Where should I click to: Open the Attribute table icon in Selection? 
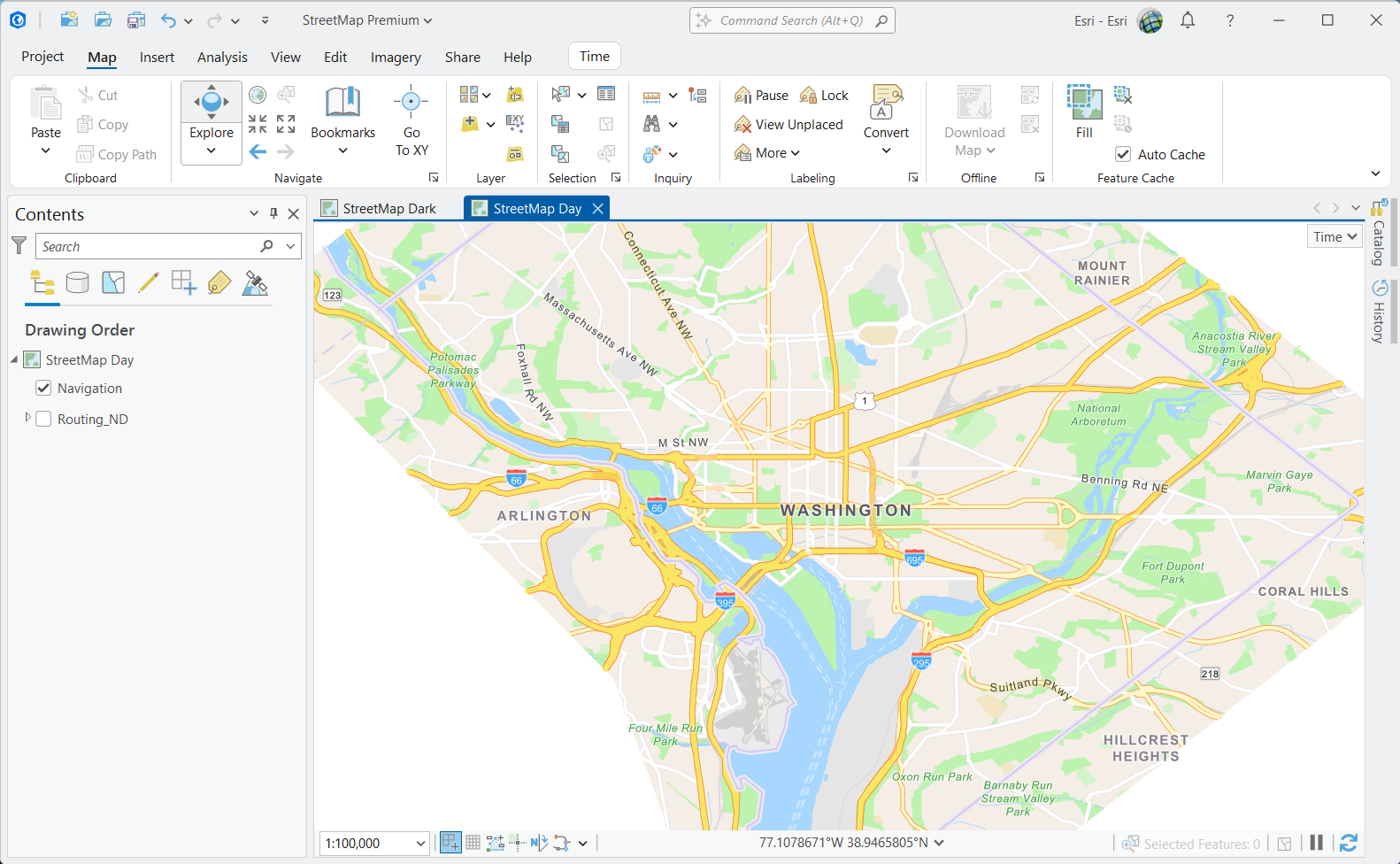click(606, 94)
